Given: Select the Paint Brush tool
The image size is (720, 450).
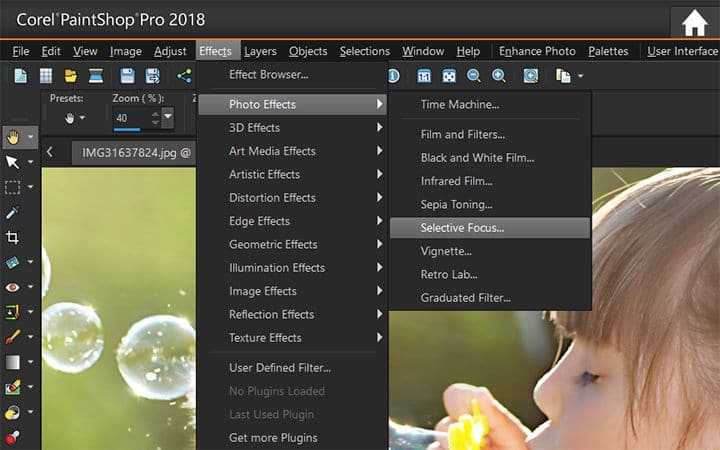Looking at the screenshot, I should [x=12, y=337].
